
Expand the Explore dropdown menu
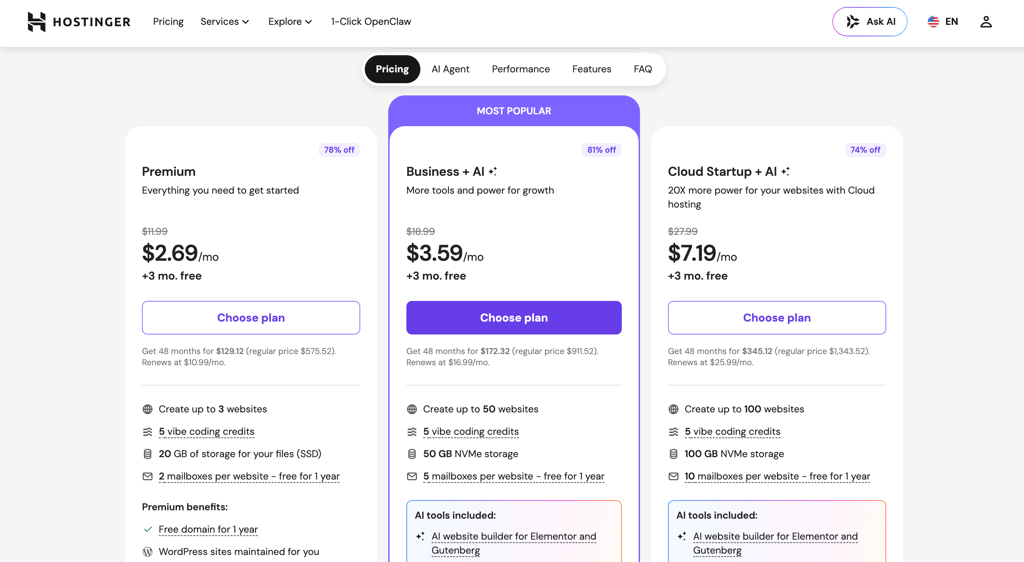[x=290, y=22]
